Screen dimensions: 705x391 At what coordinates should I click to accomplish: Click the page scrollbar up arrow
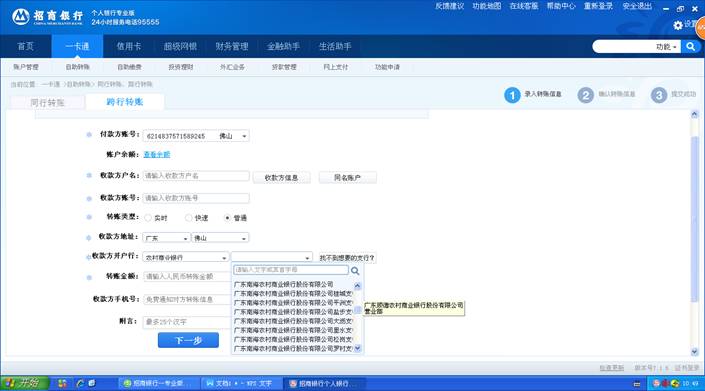point(694,115)
